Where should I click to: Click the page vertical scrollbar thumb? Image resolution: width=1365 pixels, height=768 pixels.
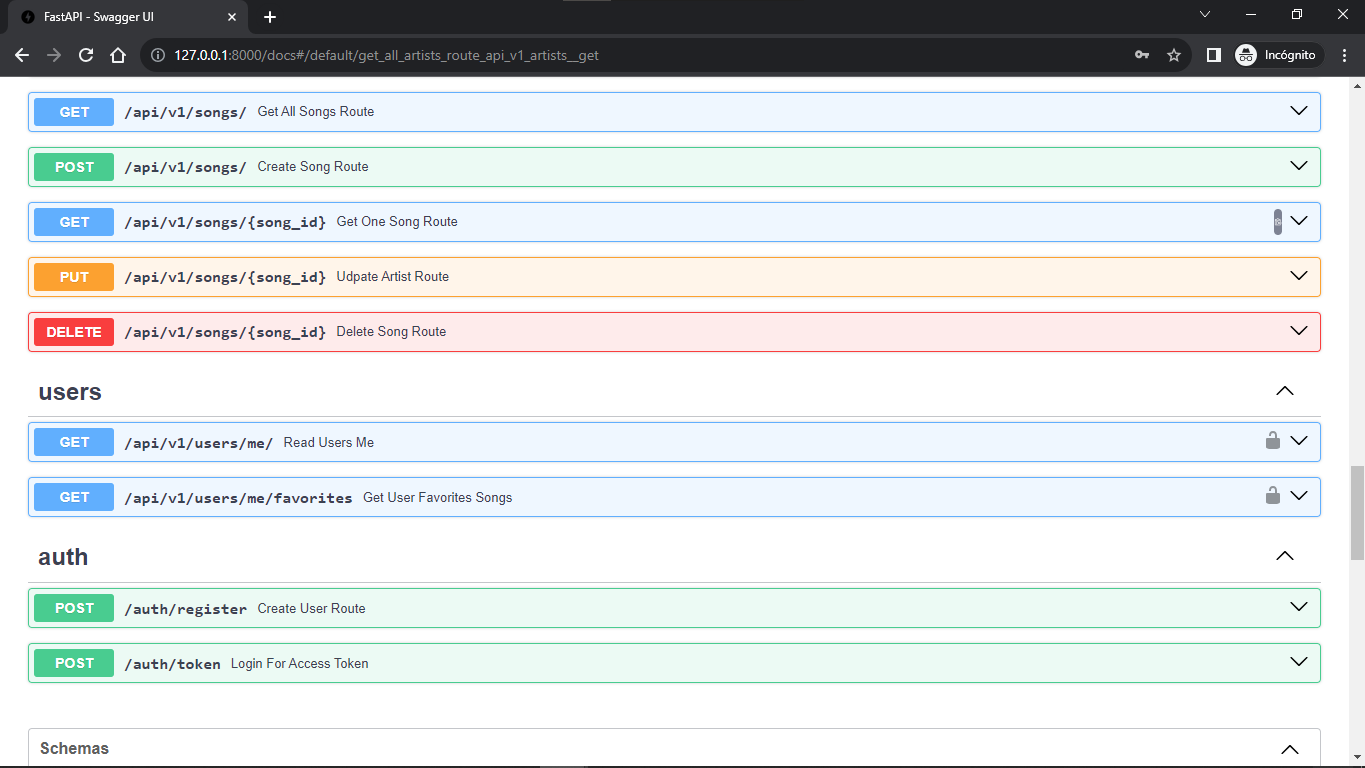tap(1357, 513)
